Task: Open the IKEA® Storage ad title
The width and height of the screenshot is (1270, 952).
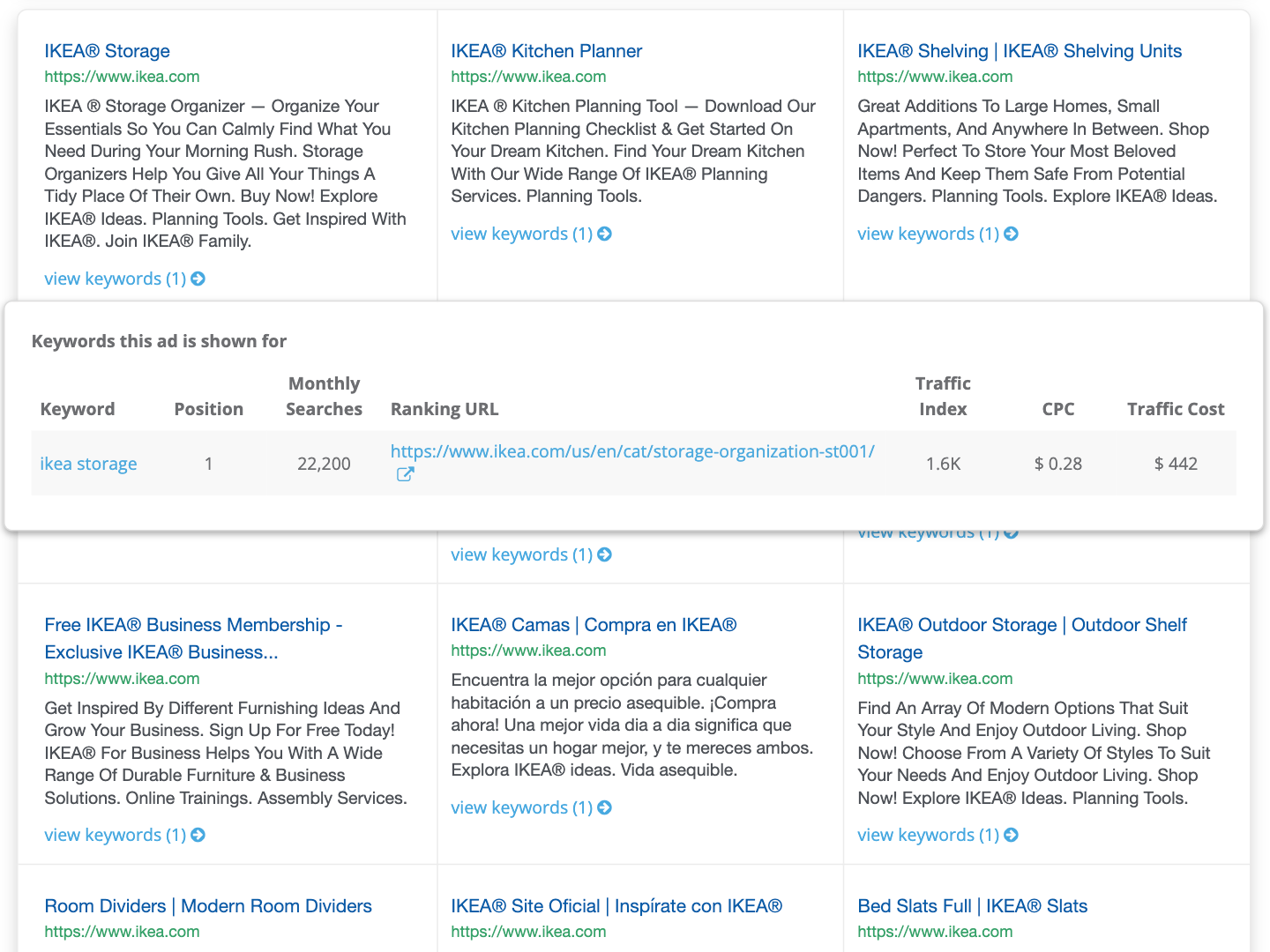Action: [x=107, y=51]
